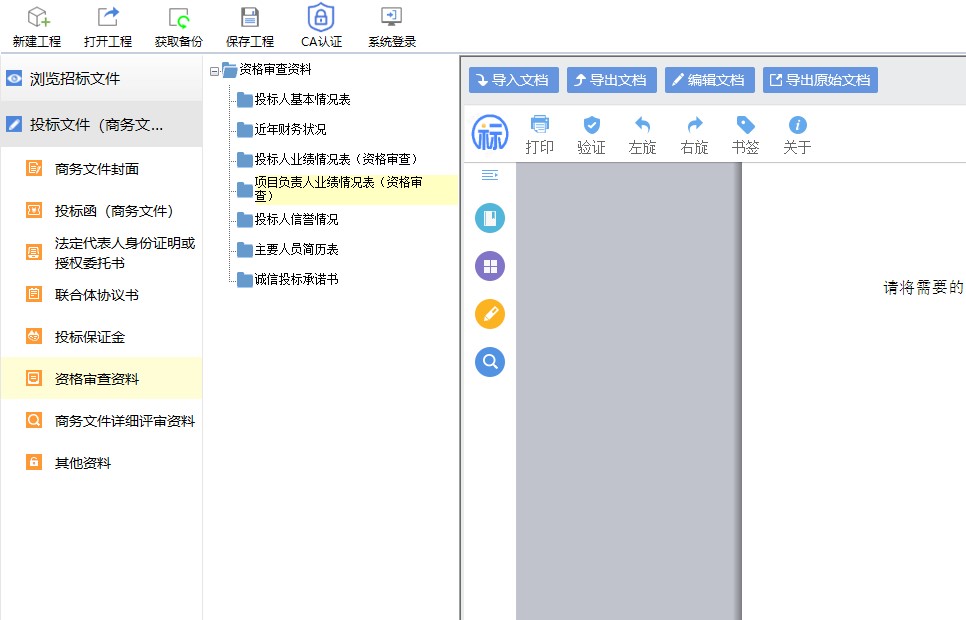Open 商务文件封面 item
The image size is (966, 620).
[x=102, y=169]
